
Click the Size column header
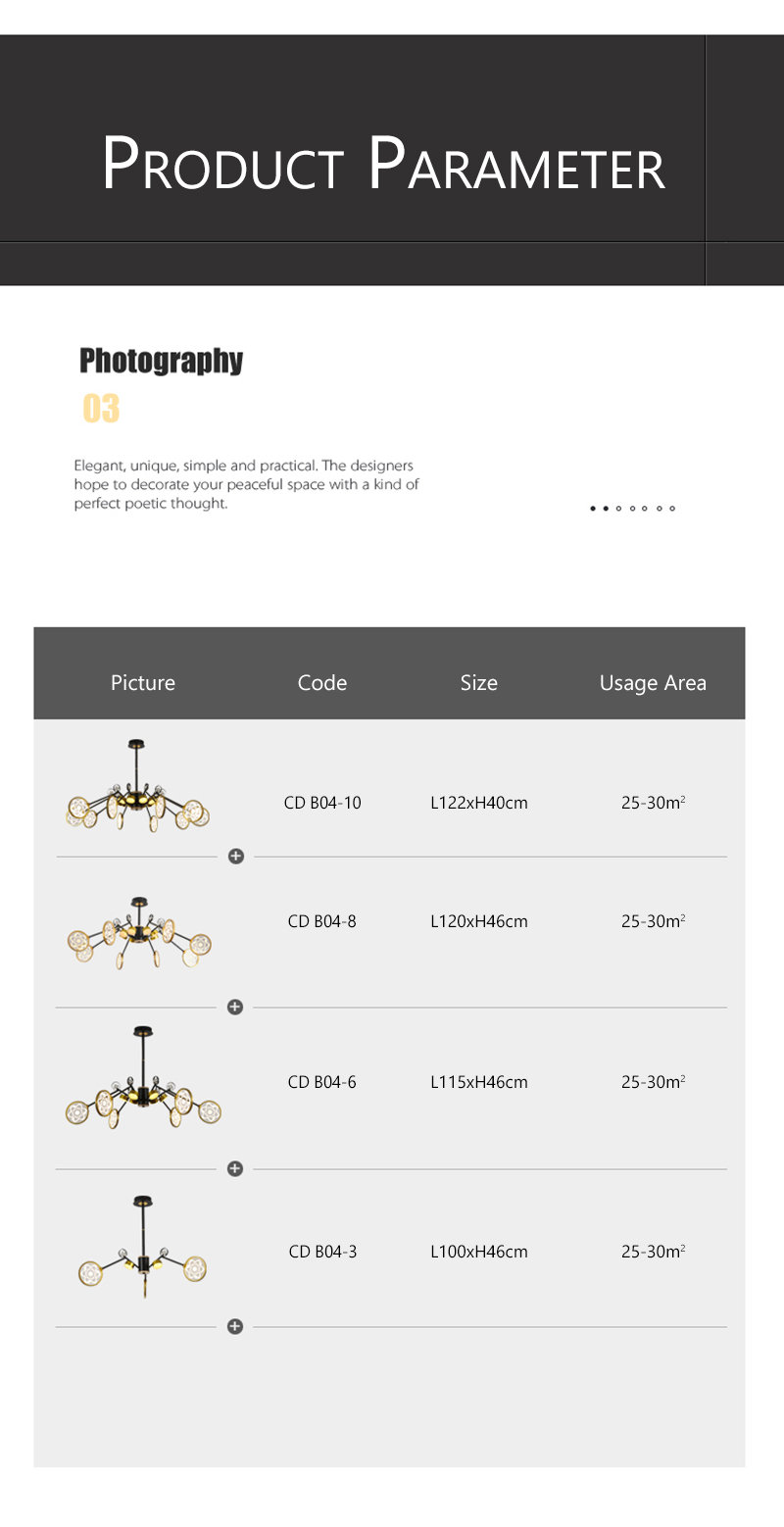(x=479, y=682)
